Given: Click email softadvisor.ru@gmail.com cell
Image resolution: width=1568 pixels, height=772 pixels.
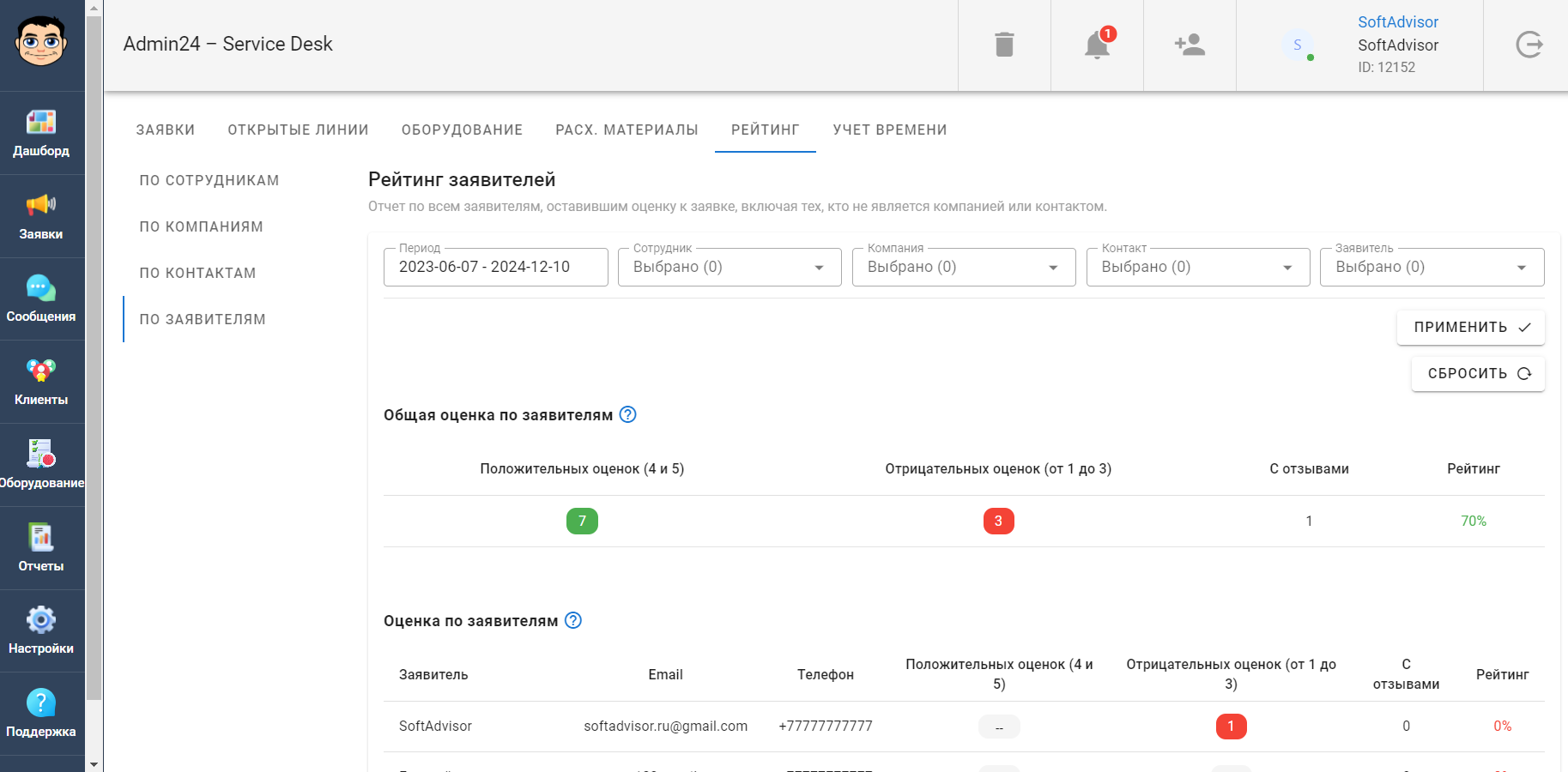Looking at the screenshot, I should (x=666, y=727).
